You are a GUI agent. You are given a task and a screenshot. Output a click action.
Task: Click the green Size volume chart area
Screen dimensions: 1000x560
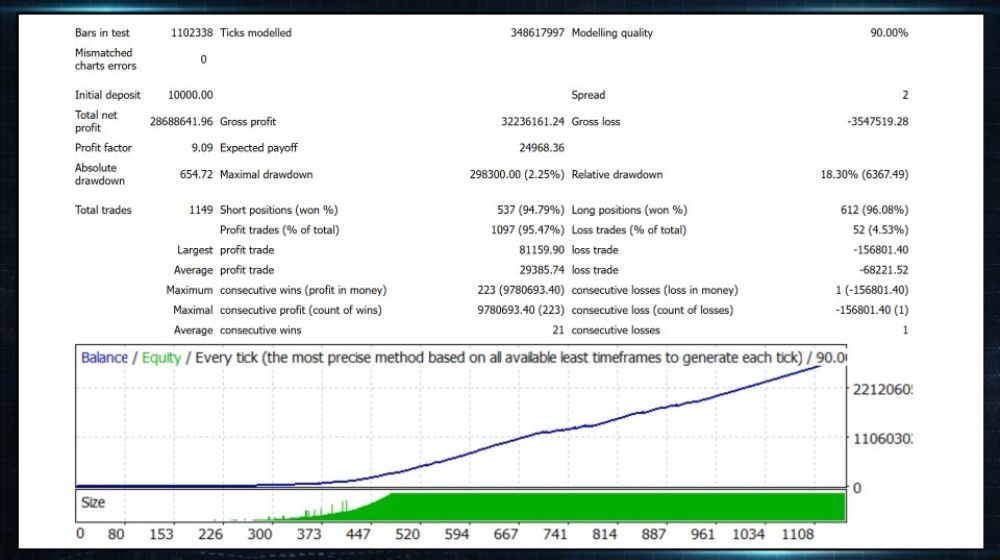click(x=617, y=507)
